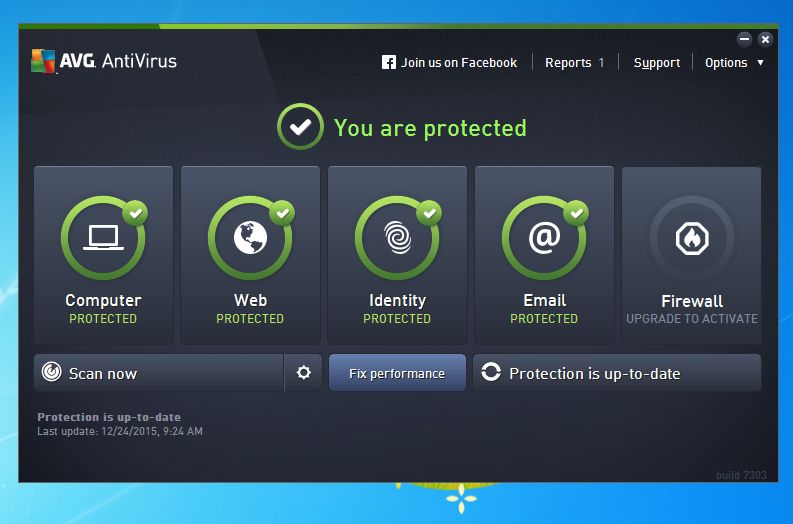793x524 pixels.
Task: Minimize the AVG window
Action: coord(744,39)
